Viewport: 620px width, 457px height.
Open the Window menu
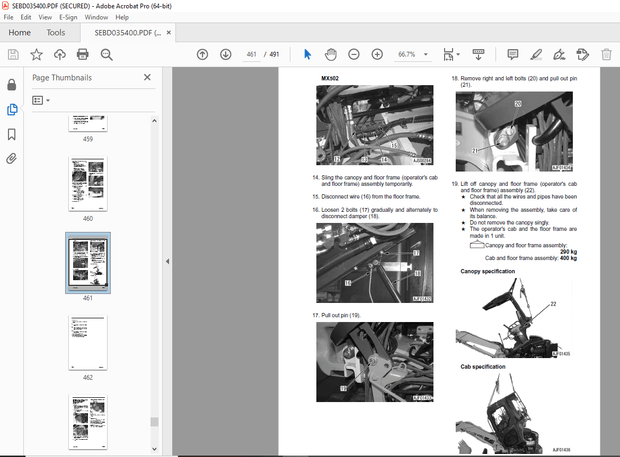[x=96, y=17]
